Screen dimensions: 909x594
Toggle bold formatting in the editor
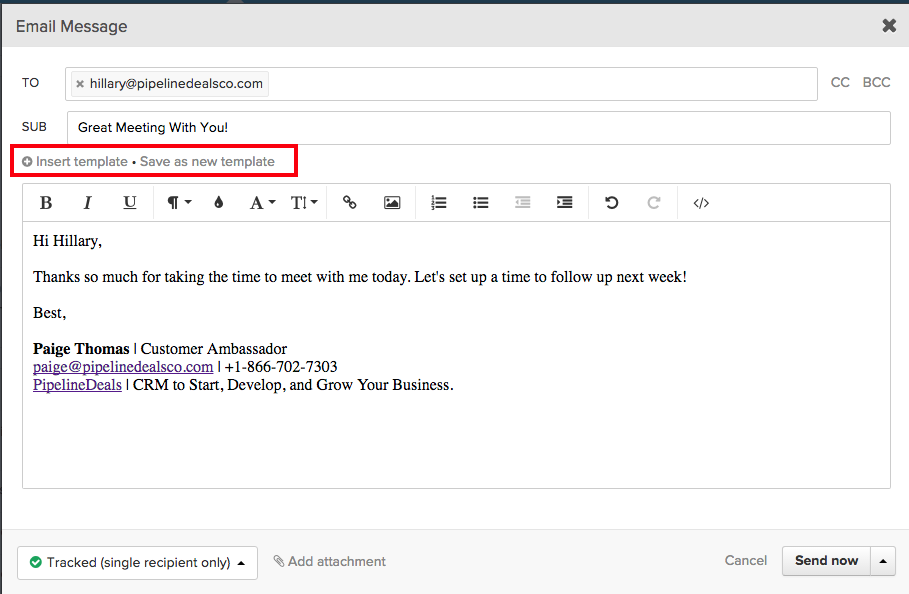pos(46,203)
